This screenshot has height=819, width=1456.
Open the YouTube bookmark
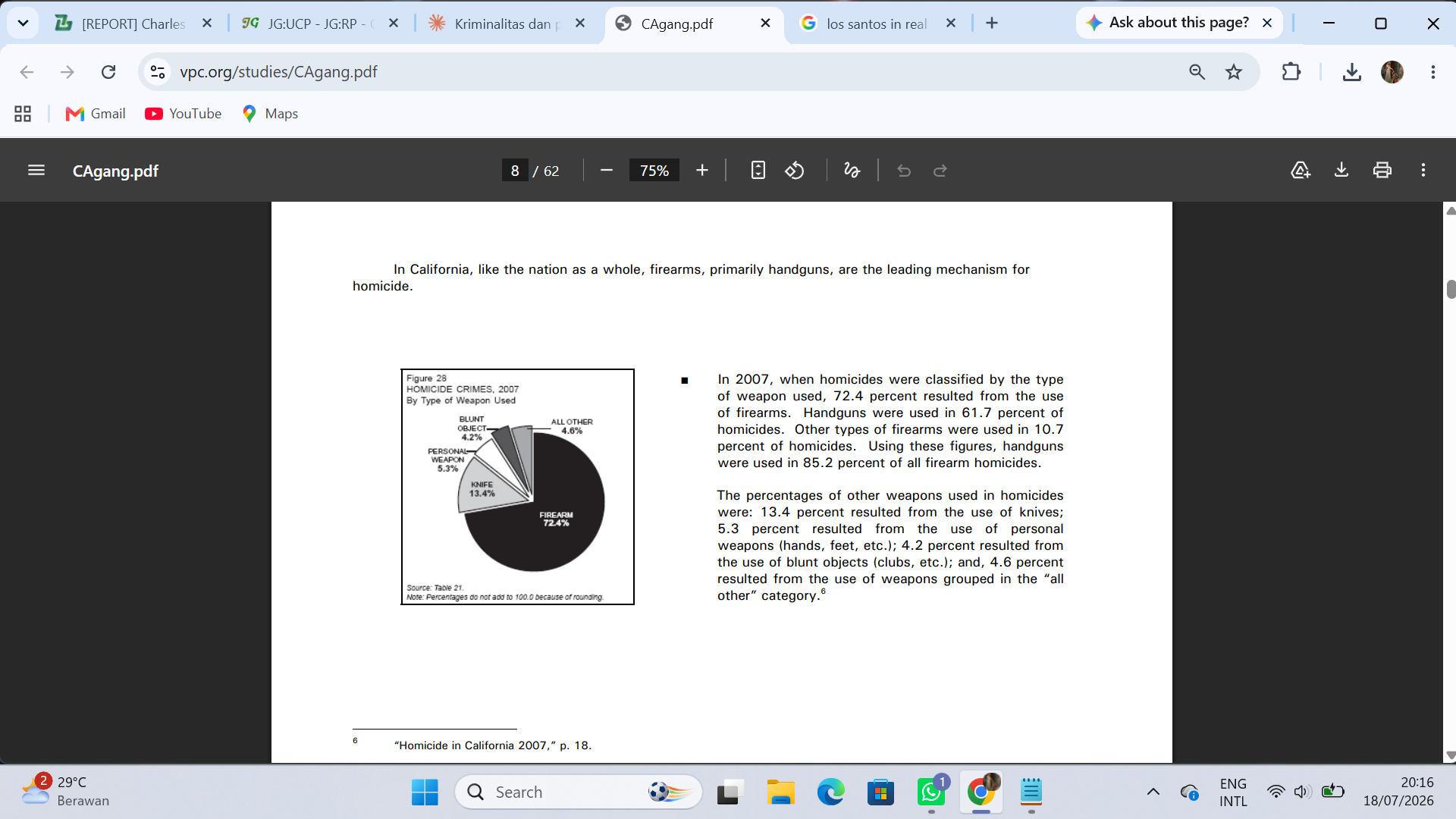[184, 114]
